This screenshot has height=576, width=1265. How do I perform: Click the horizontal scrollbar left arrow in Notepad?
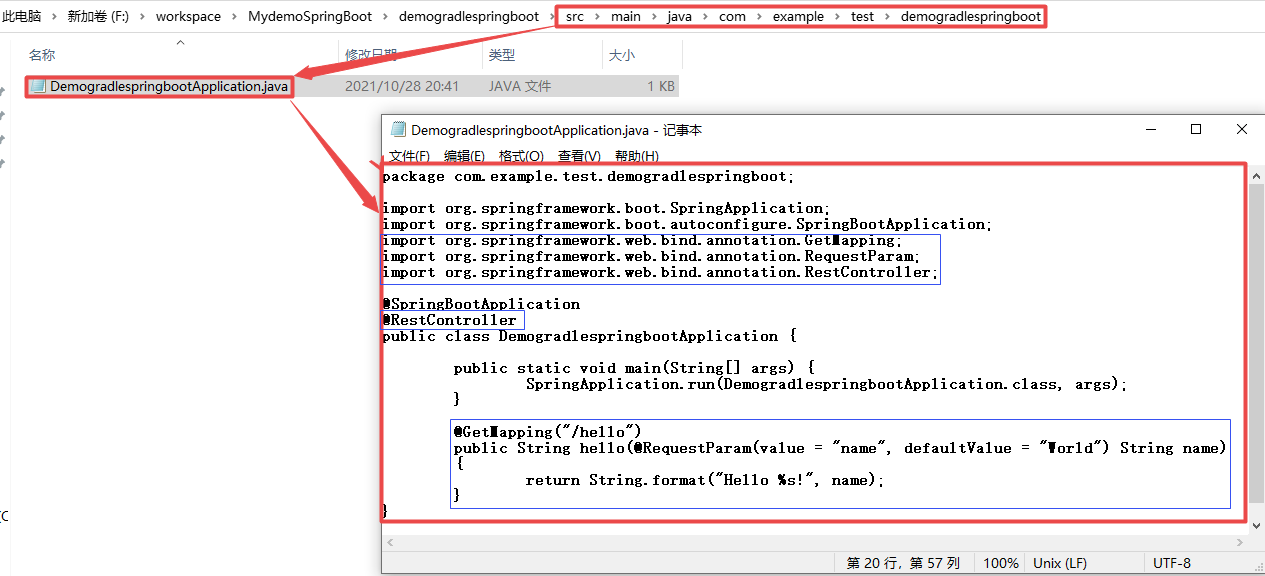click(x=390, y=542)
